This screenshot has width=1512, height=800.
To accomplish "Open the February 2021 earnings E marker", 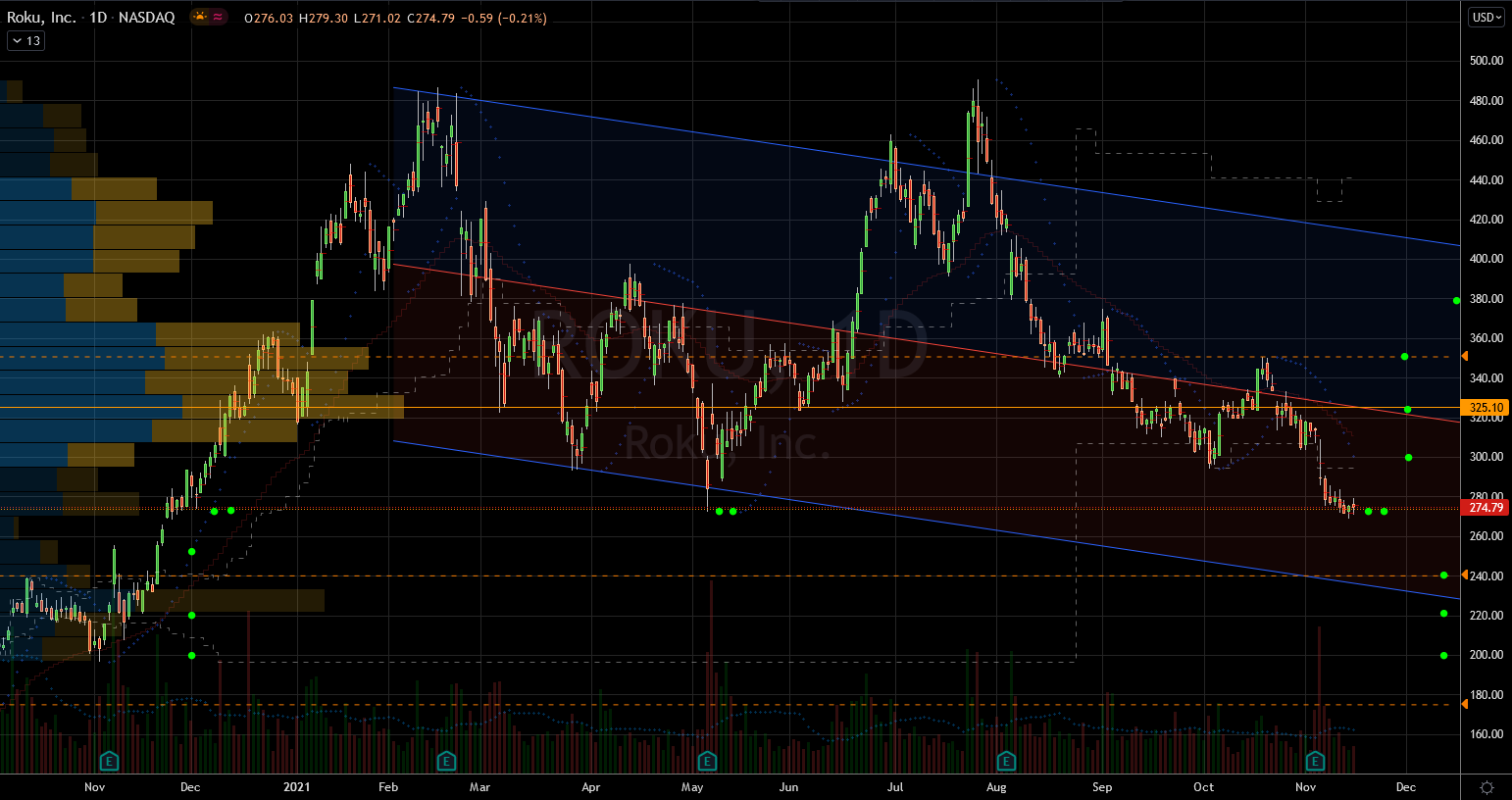I will (x=446, y=761).
